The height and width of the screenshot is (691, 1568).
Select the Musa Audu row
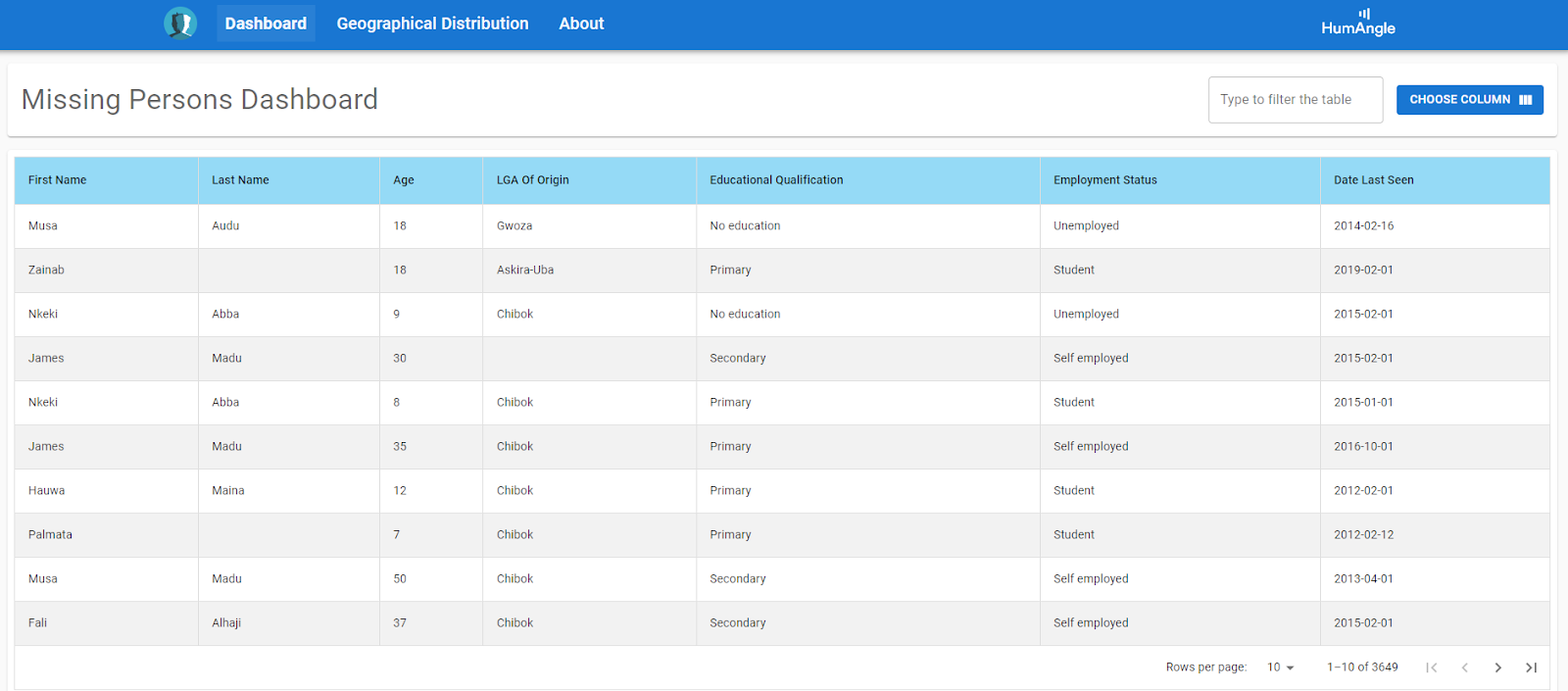pos(782,226)
